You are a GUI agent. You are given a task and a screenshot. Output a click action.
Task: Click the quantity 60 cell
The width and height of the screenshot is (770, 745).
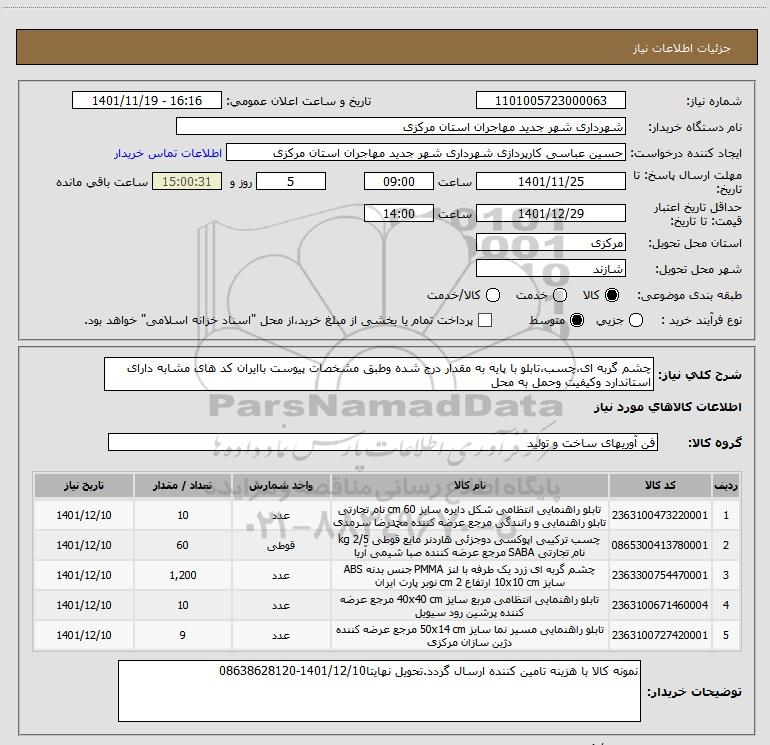pos(183,545)
